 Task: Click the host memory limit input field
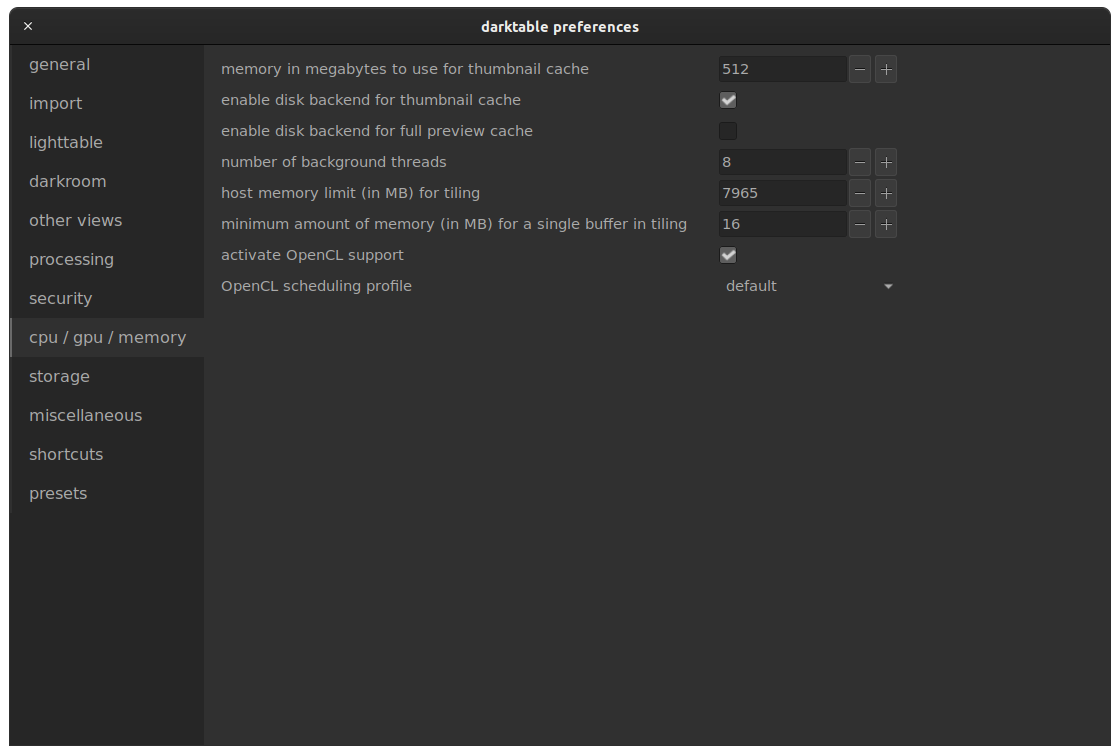[x=781, y=193]
